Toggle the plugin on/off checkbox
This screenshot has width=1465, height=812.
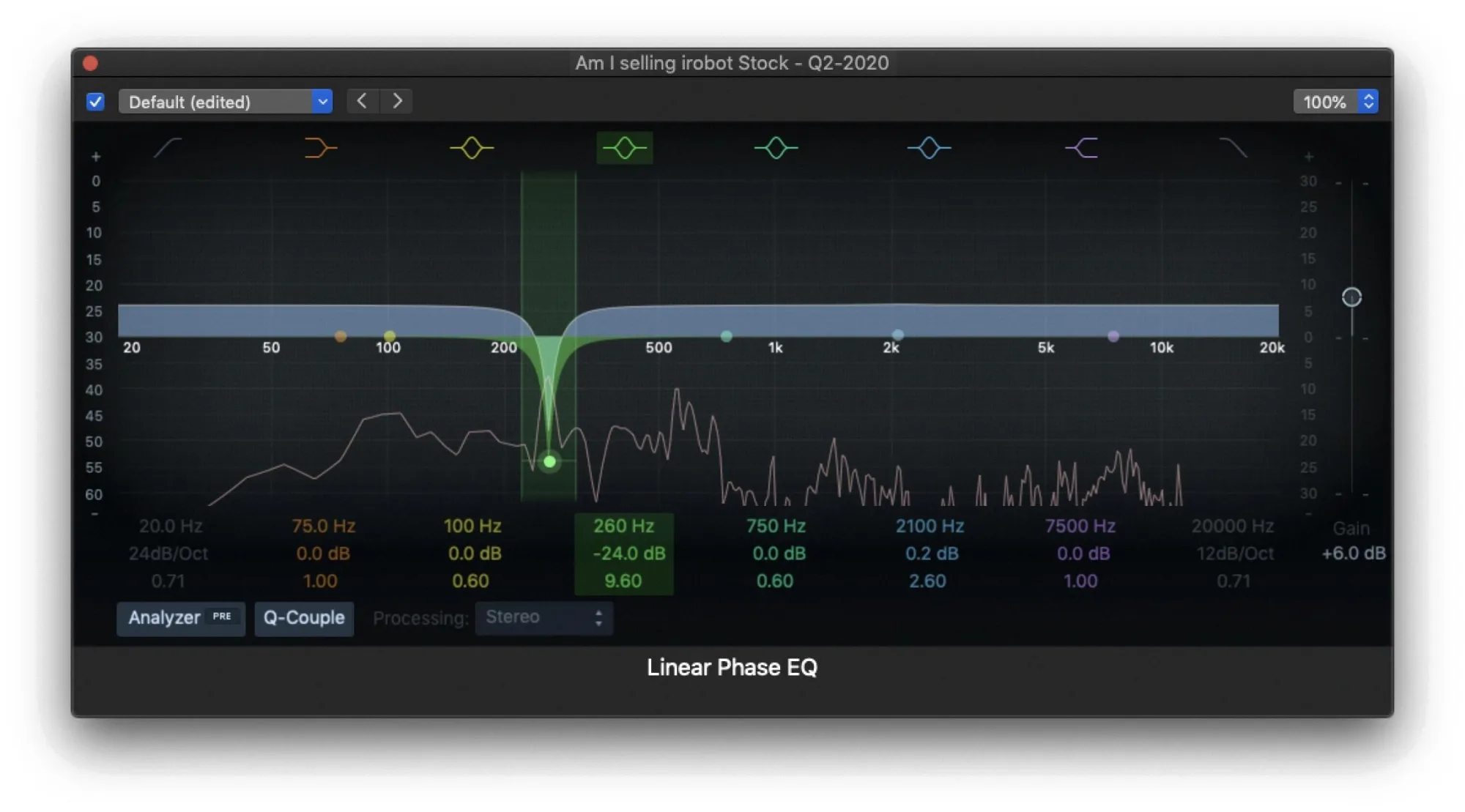coord(95,102)
